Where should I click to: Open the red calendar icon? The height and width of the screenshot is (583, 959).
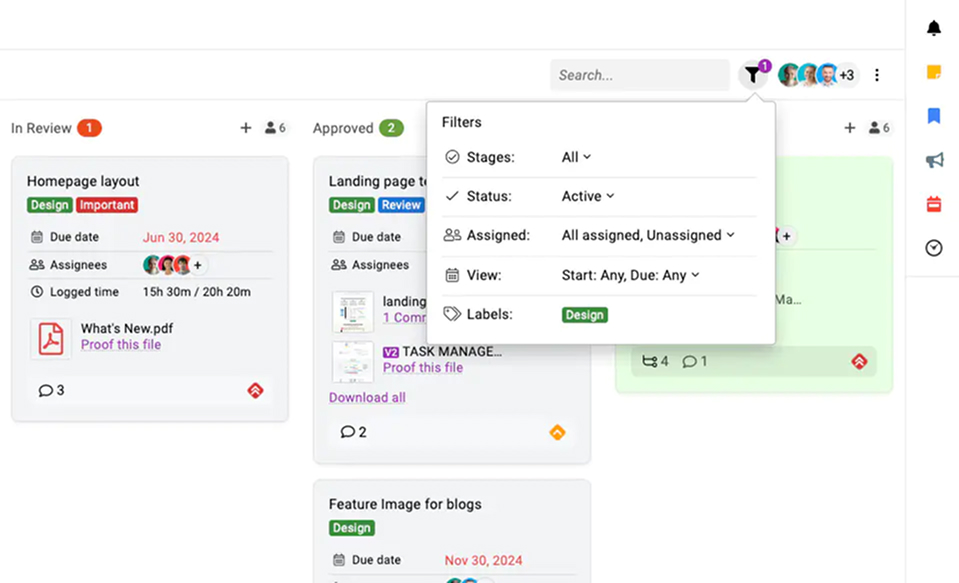pyautogui.click(x=933, y=204)
